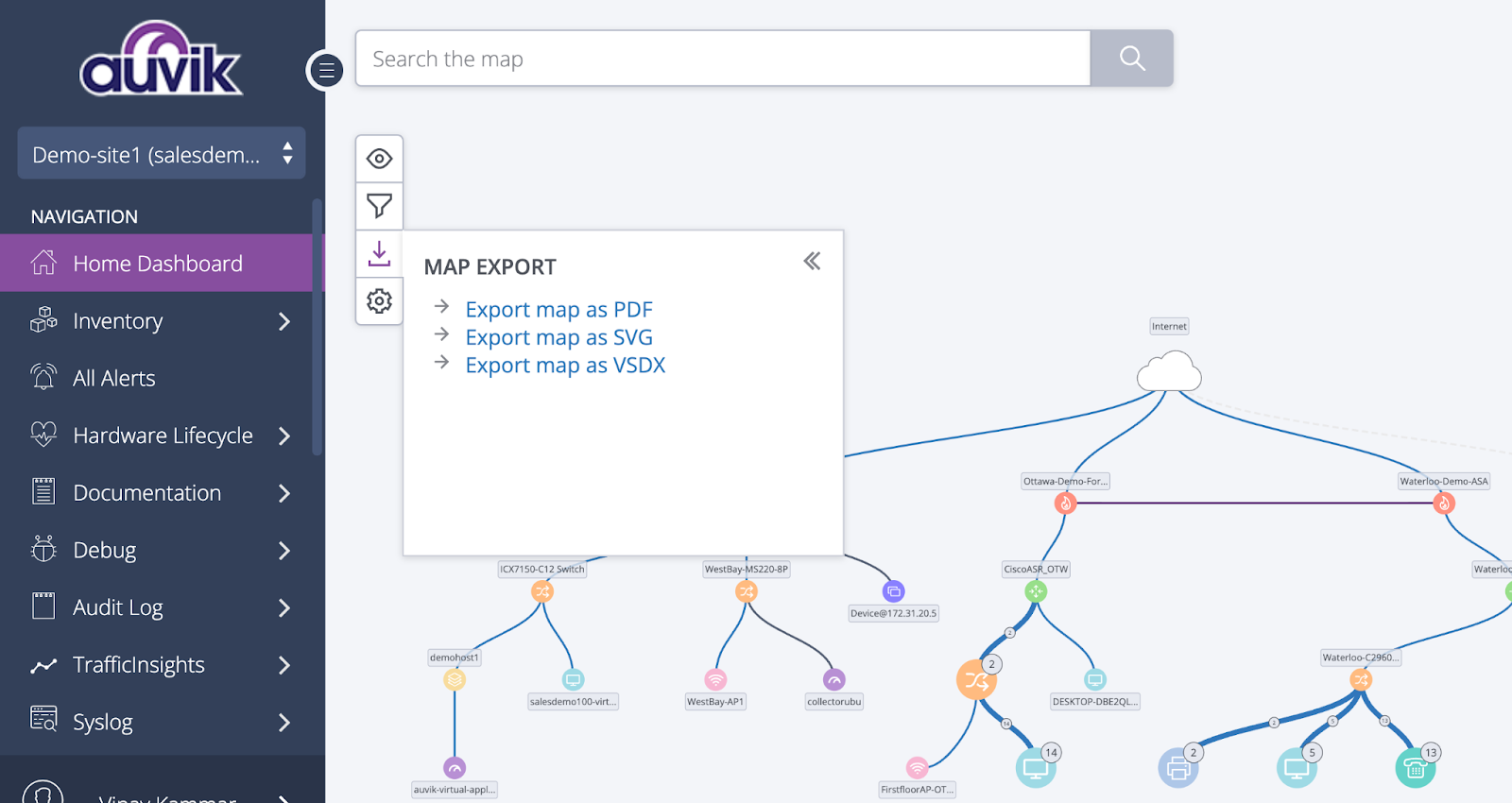Open the map view eye icon

pos(379,159)
